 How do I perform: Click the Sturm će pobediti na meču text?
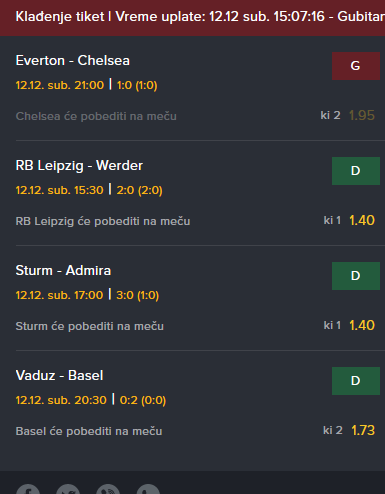coord(90,326)
